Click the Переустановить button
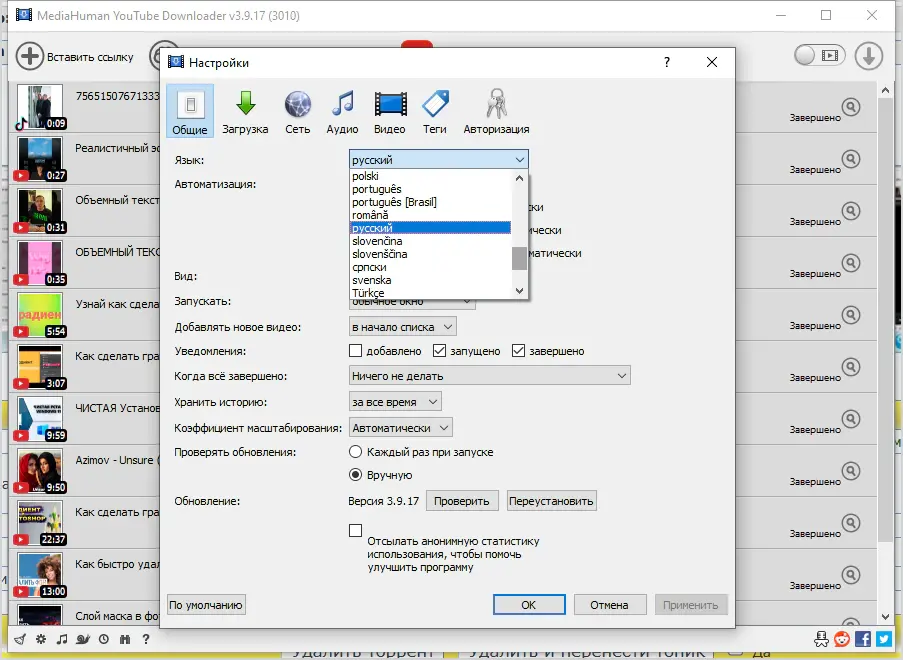Image resolution: width=903 pixels, height=660 pixels. (551, 501)
